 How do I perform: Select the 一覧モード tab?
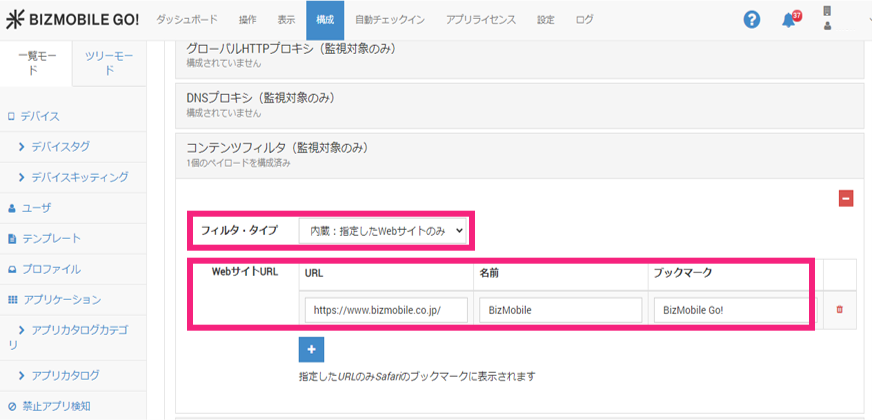click(x=37, y=62)
